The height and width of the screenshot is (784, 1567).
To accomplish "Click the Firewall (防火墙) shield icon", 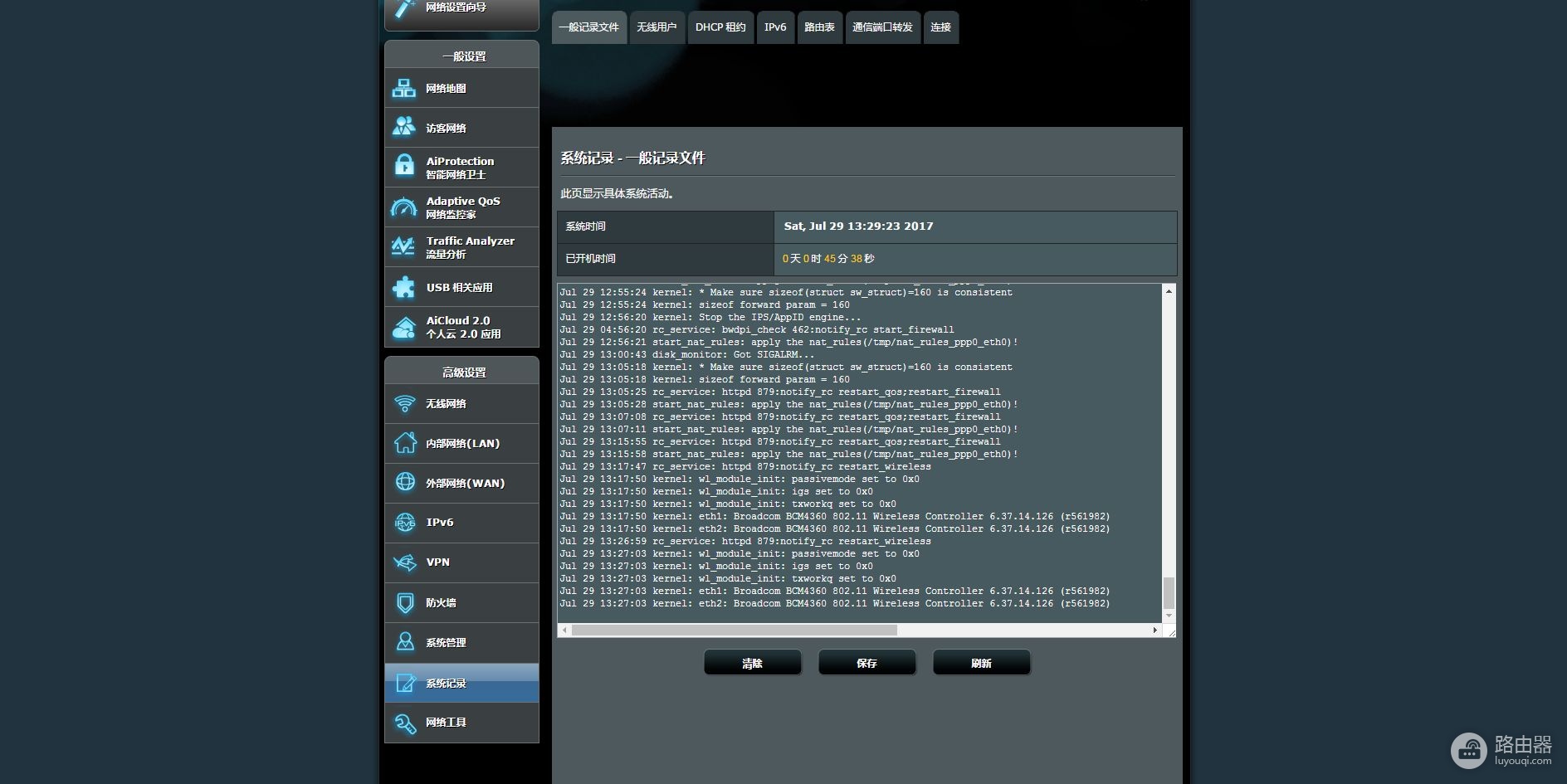I will coord(404,602).
